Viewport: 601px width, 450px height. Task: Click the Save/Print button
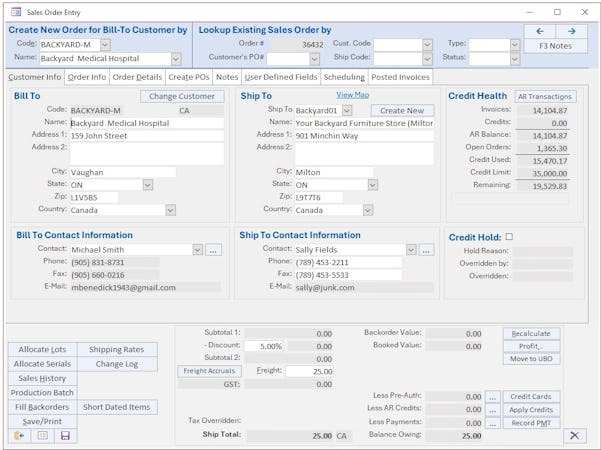pos(42,422)
